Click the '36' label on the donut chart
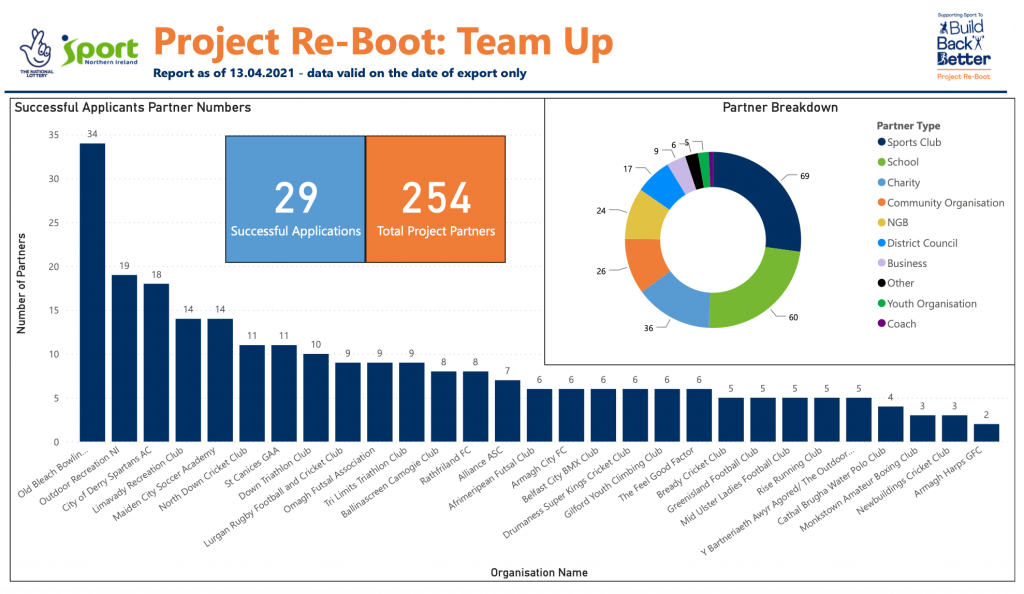The image size is (1024, 594). pos(648,328)
